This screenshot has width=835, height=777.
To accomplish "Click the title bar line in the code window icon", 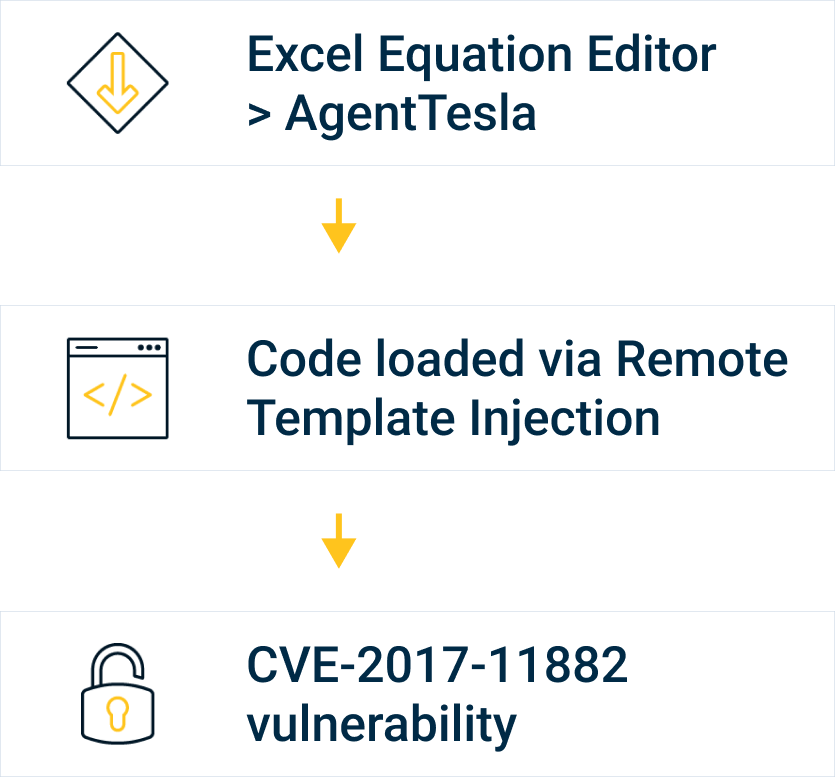I will (x=87, y=347).
